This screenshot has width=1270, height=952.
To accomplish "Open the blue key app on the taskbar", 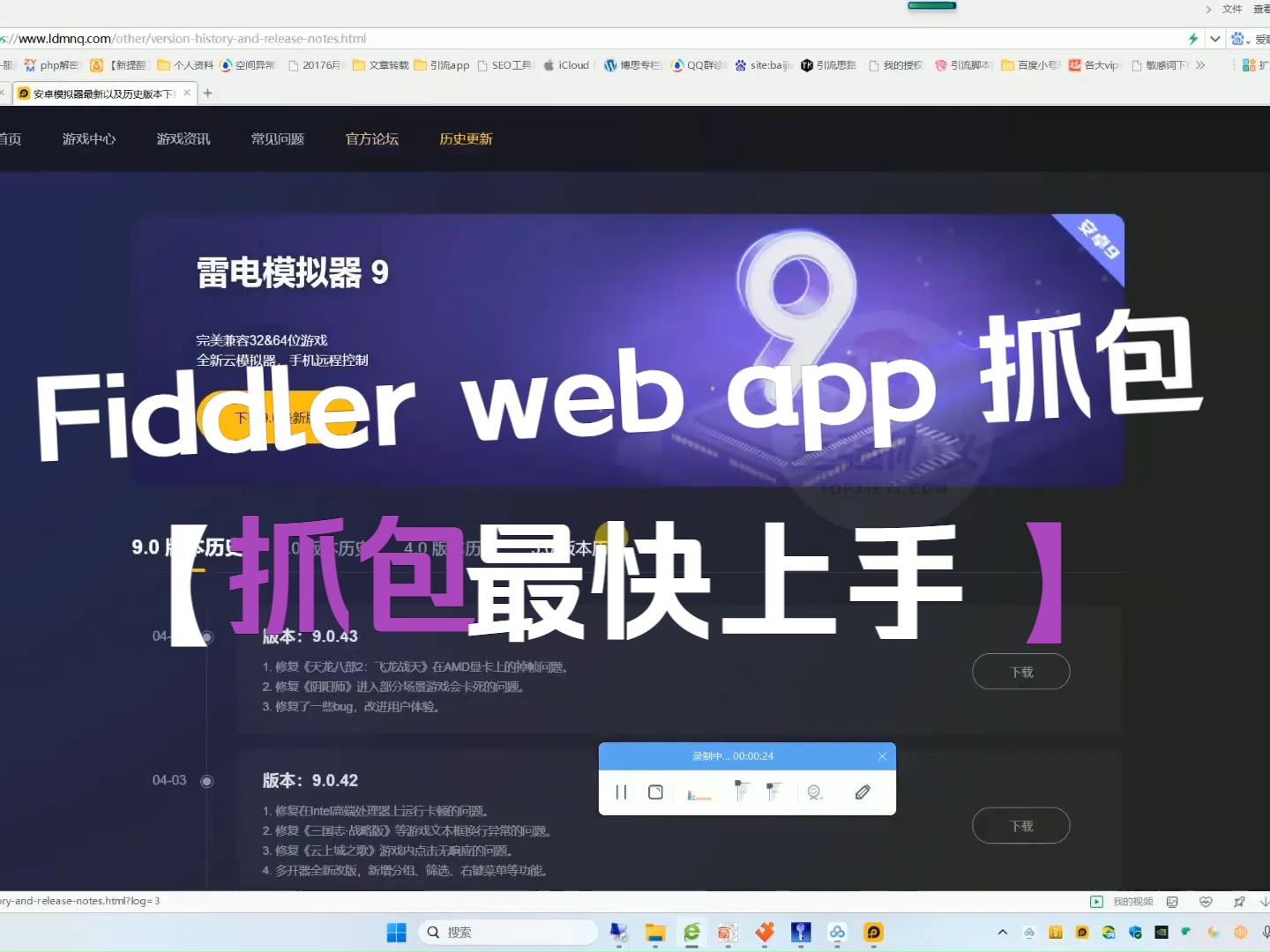I will (801, 933).
